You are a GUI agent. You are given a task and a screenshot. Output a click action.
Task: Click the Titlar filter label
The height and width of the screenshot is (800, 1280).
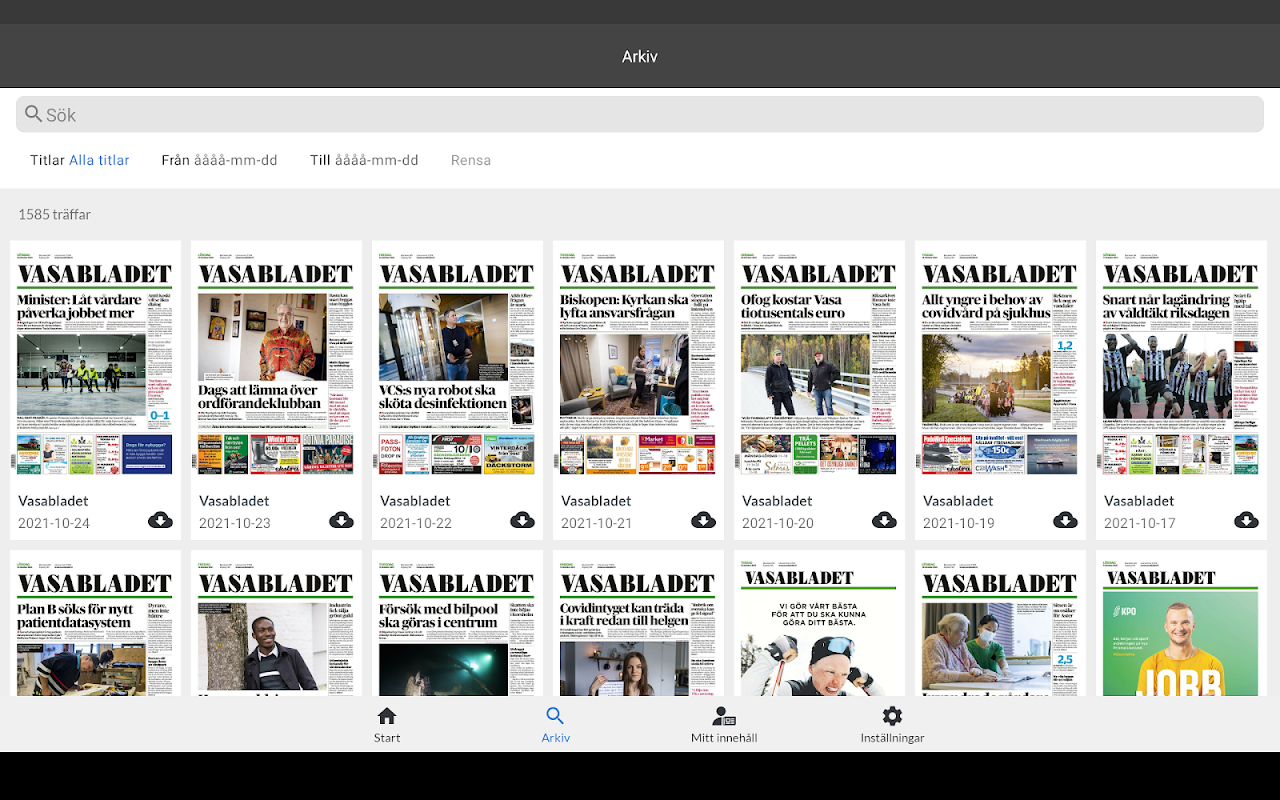pos(47,160)
